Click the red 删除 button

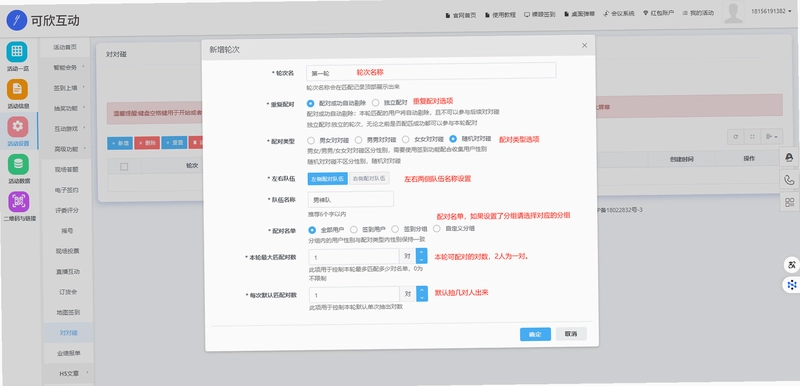(x=147, y=143)
